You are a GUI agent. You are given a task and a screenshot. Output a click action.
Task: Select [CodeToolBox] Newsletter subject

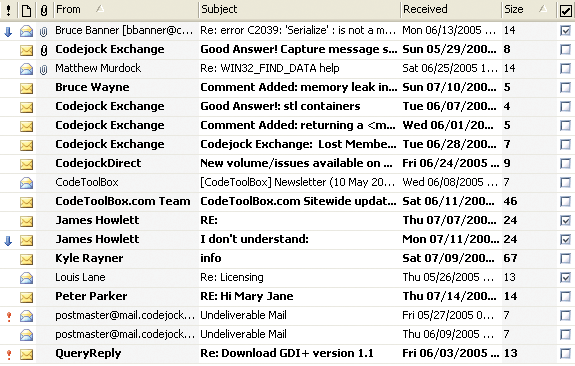[x=297, y=182]
